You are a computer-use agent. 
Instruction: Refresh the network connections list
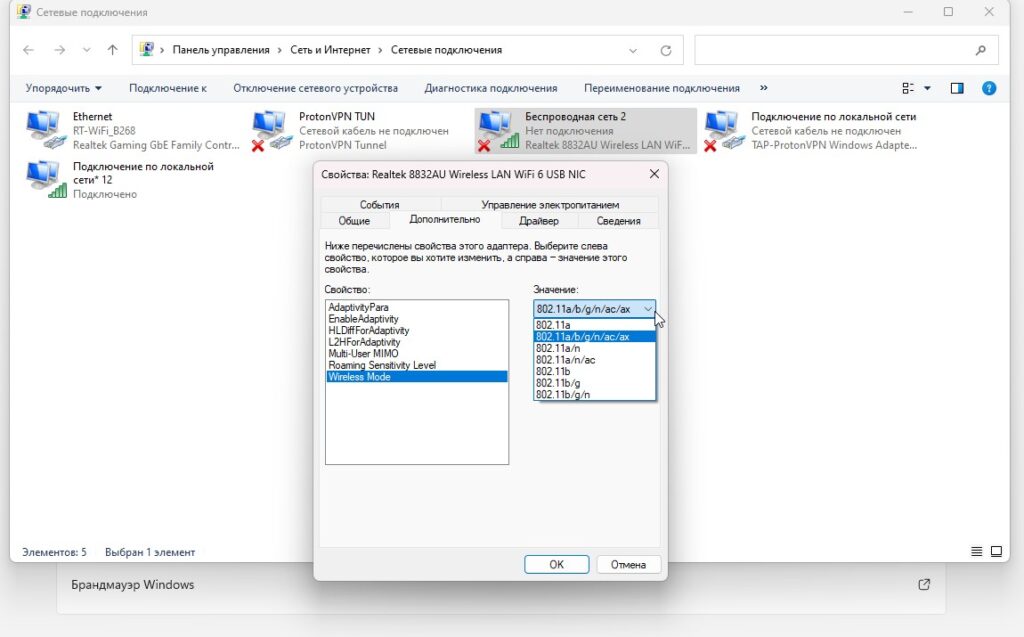[666, 49]
